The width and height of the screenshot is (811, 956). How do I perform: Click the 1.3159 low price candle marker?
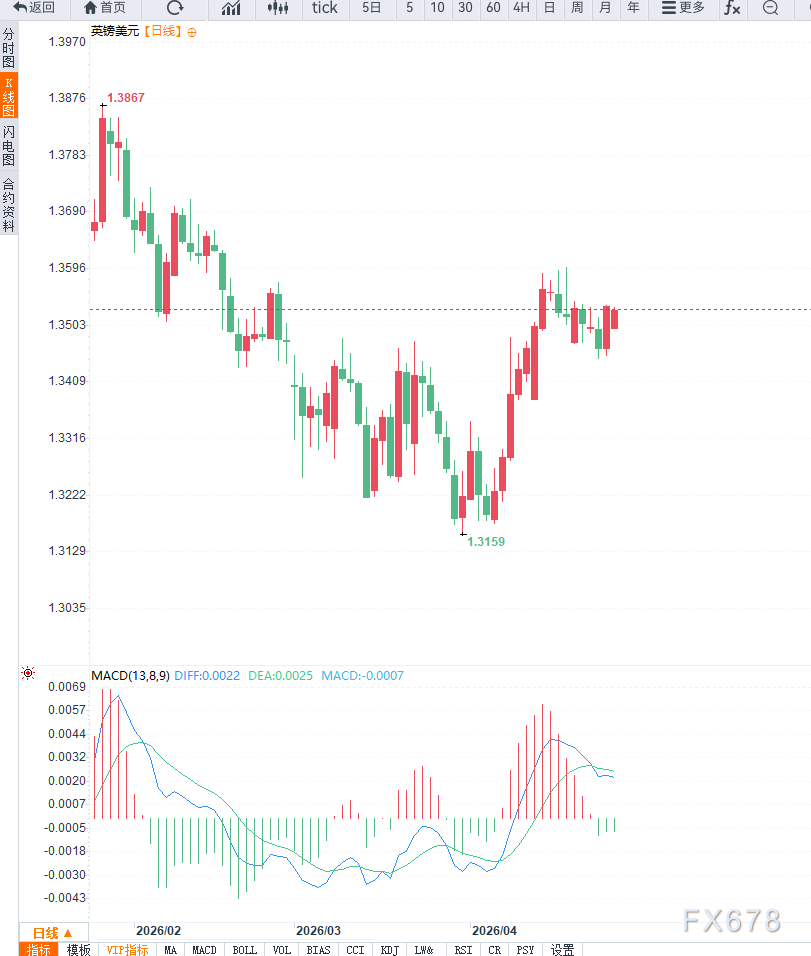click(462, 534)
